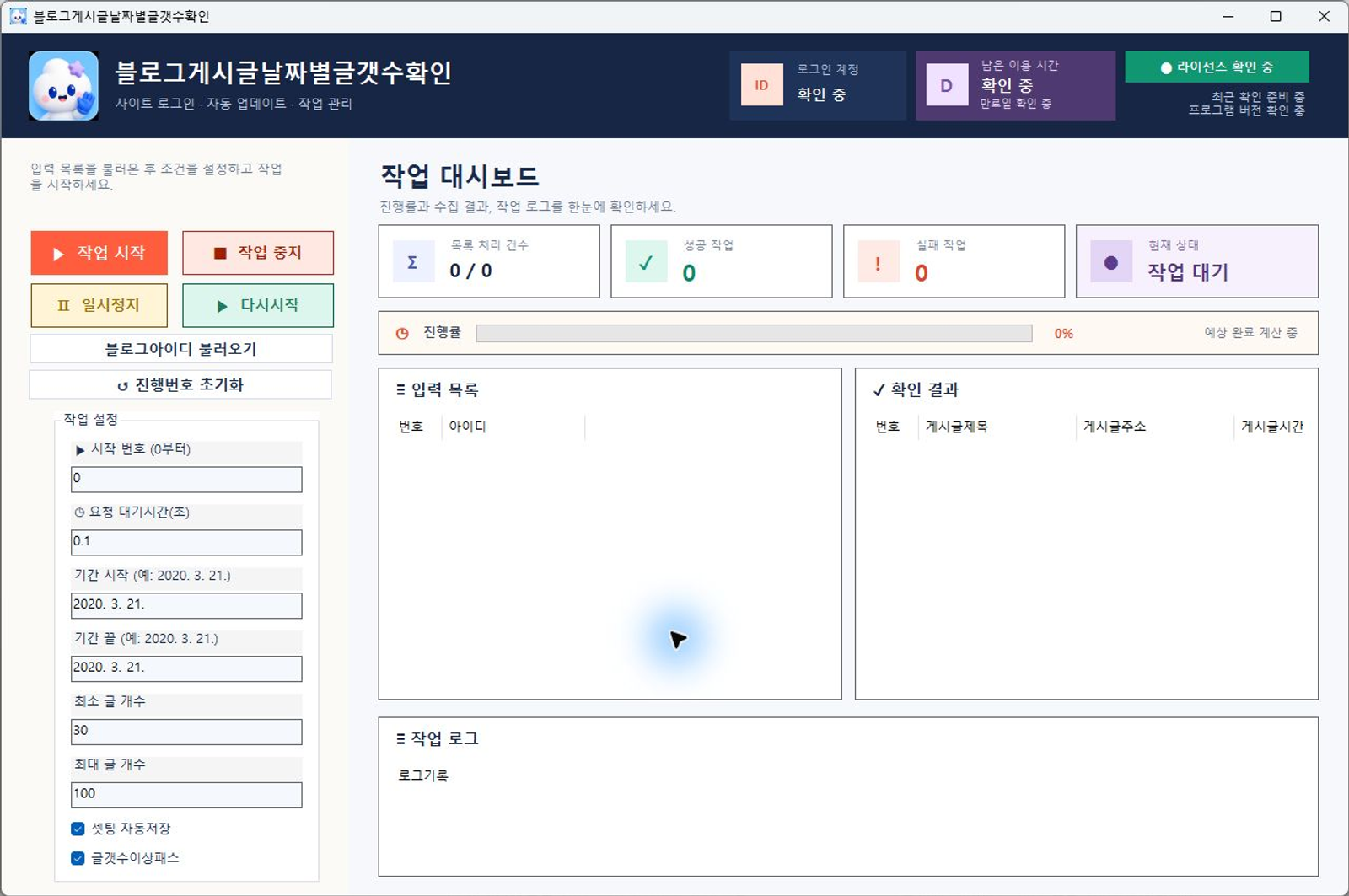Click the 라이선스 확인 중 button

pos(1217,67)
